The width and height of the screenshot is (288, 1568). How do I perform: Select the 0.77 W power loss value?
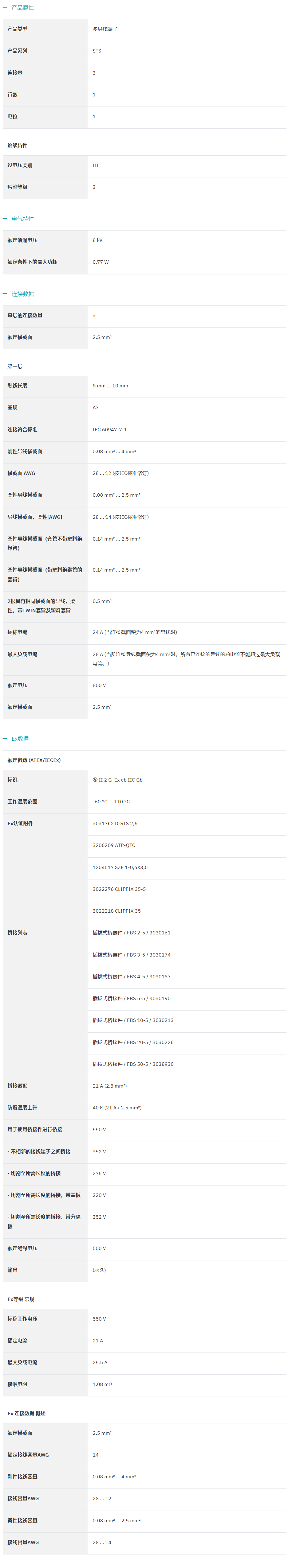[x=101, y=262]
